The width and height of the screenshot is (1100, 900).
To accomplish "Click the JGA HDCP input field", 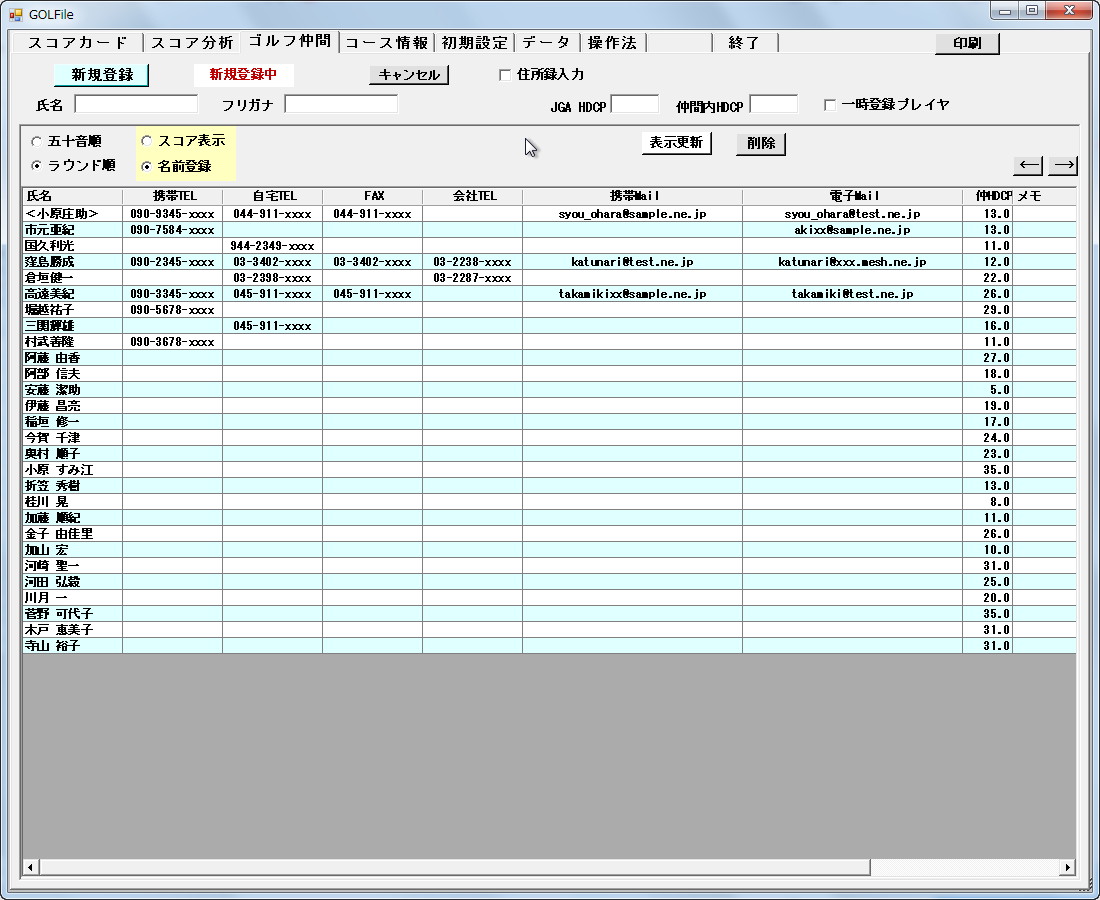I will tap(635, 104).
